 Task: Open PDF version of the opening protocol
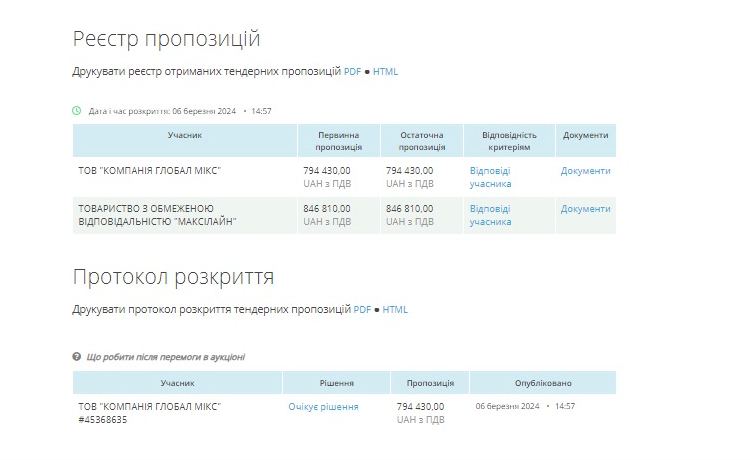tap(362, 310)
